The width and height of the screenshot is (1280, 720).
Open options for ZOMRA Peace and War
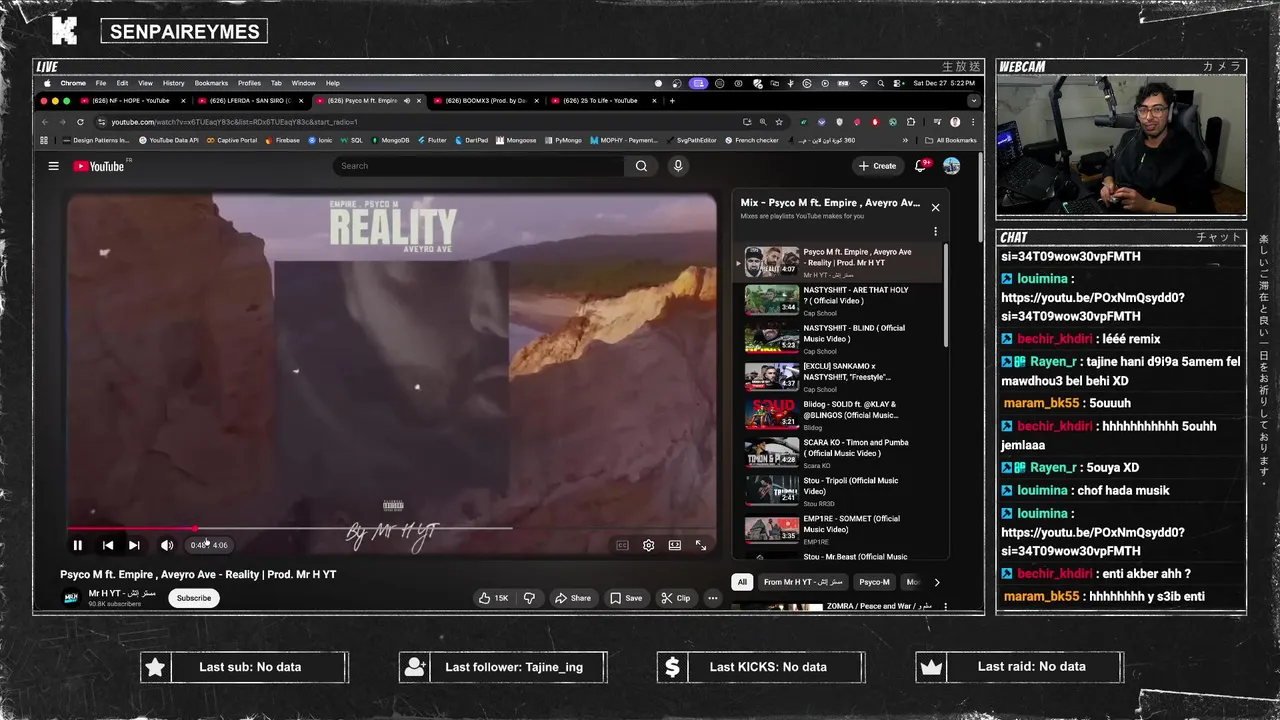coord(945,606)
